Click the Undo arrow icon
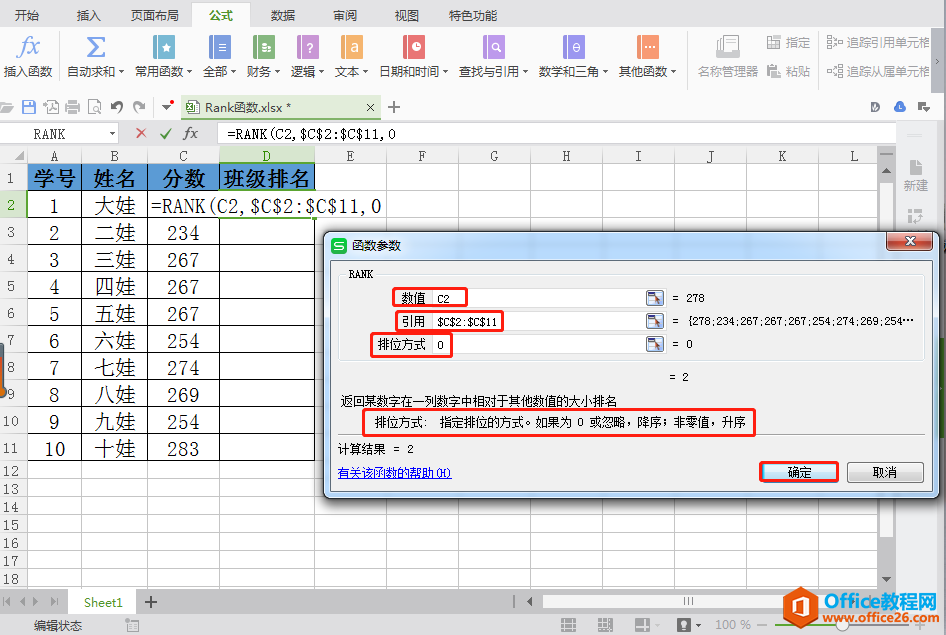Screen dimensions: 946x635 tap(116, 107)
